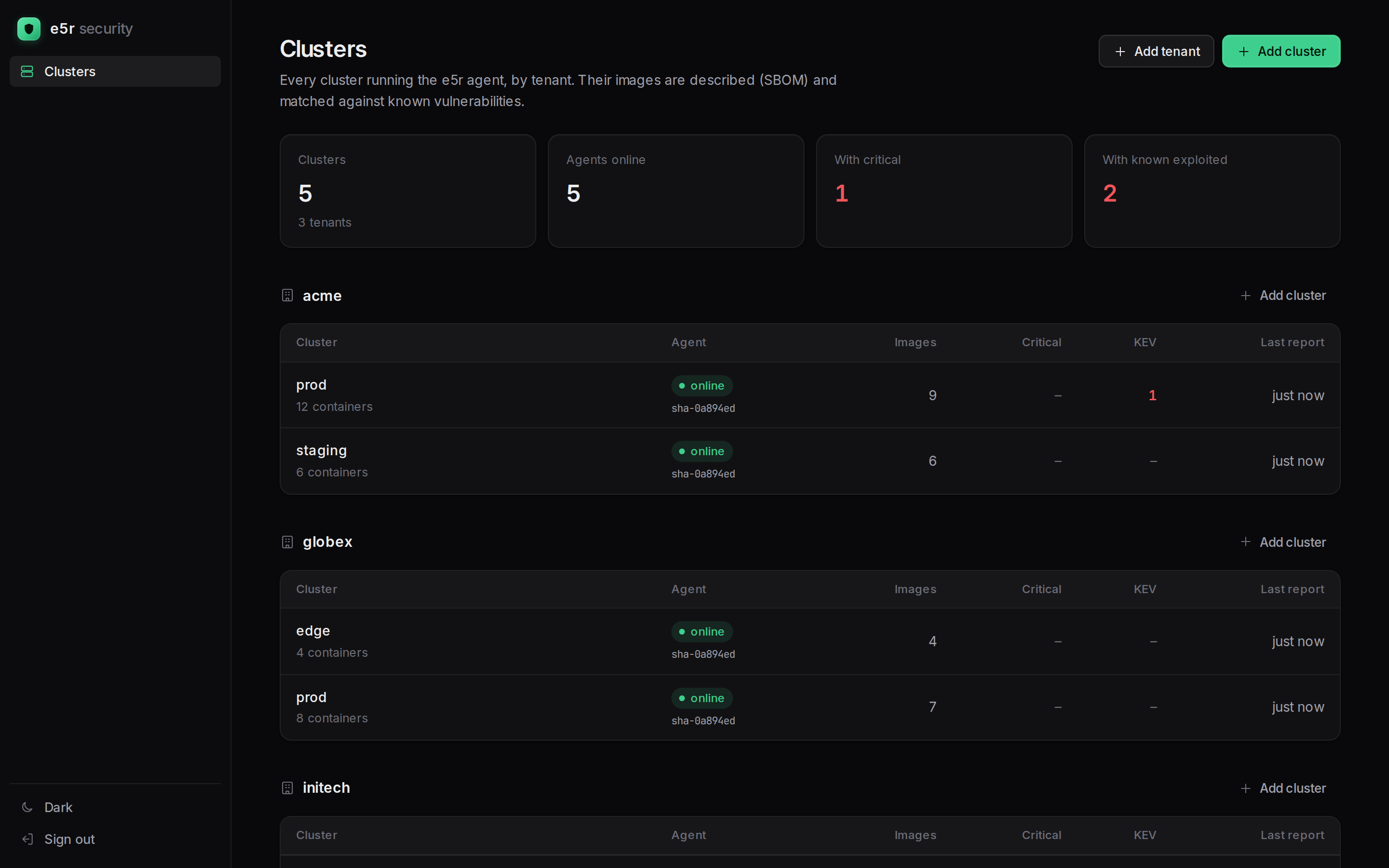Click the acme tenant heading
The height and width of the screenshot is (868, 1389).
(x=322, y=296)
